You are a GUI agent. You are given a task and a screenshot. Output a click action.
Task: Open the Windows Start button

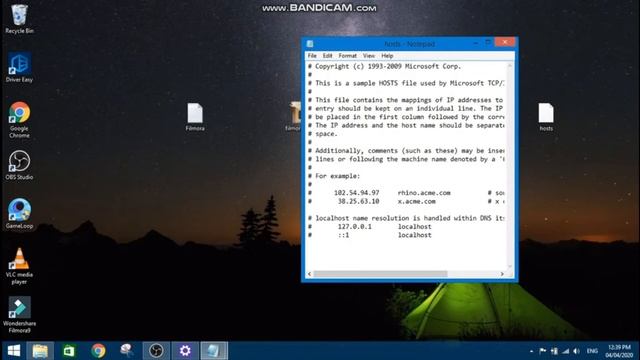point(13,351)
